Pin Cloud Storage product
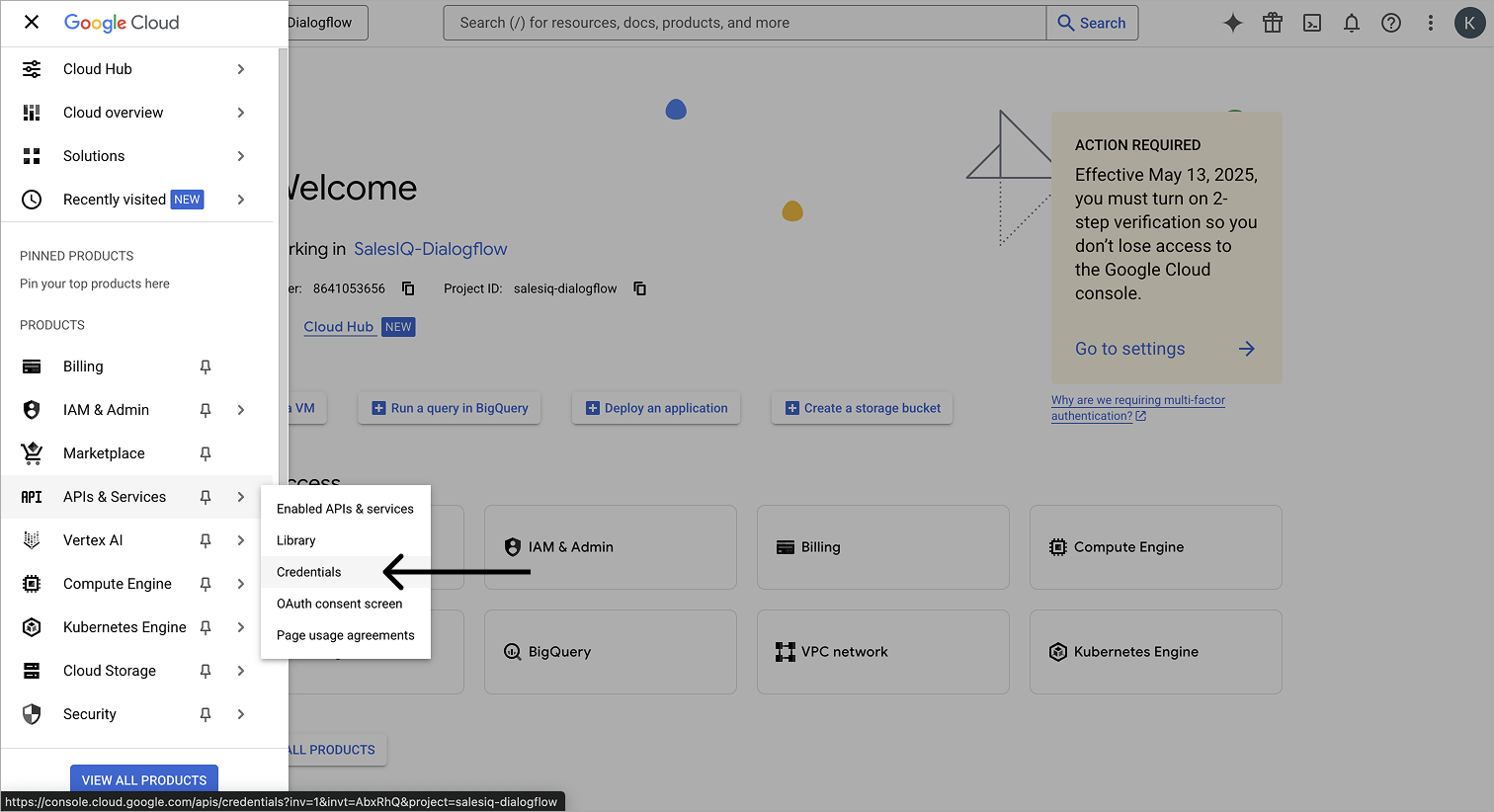 point(206,671)
